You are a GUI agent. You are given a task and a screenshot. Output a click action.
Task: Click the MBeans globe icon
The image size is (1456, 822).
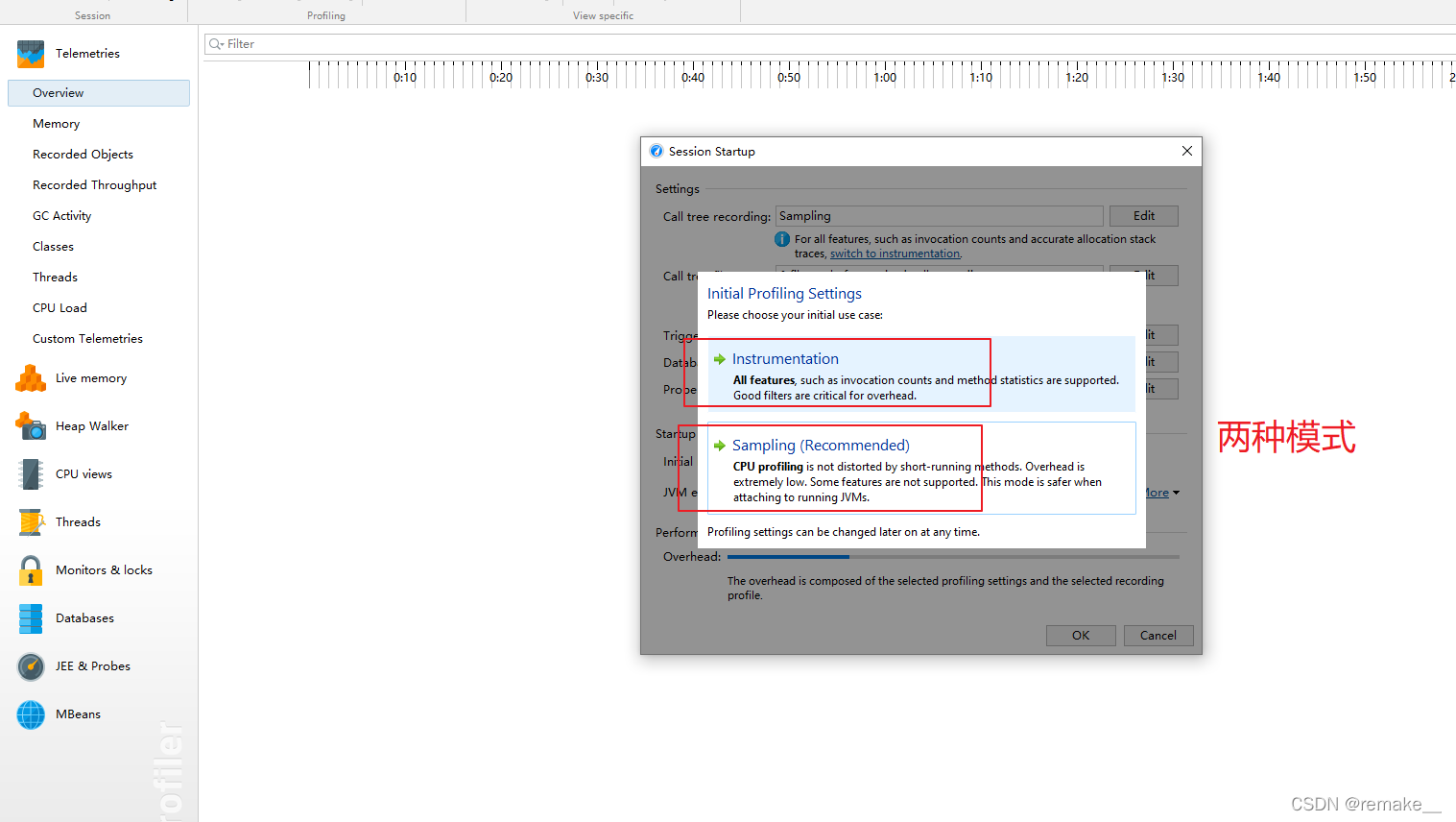pyautogui.click(x=31, y=714)
